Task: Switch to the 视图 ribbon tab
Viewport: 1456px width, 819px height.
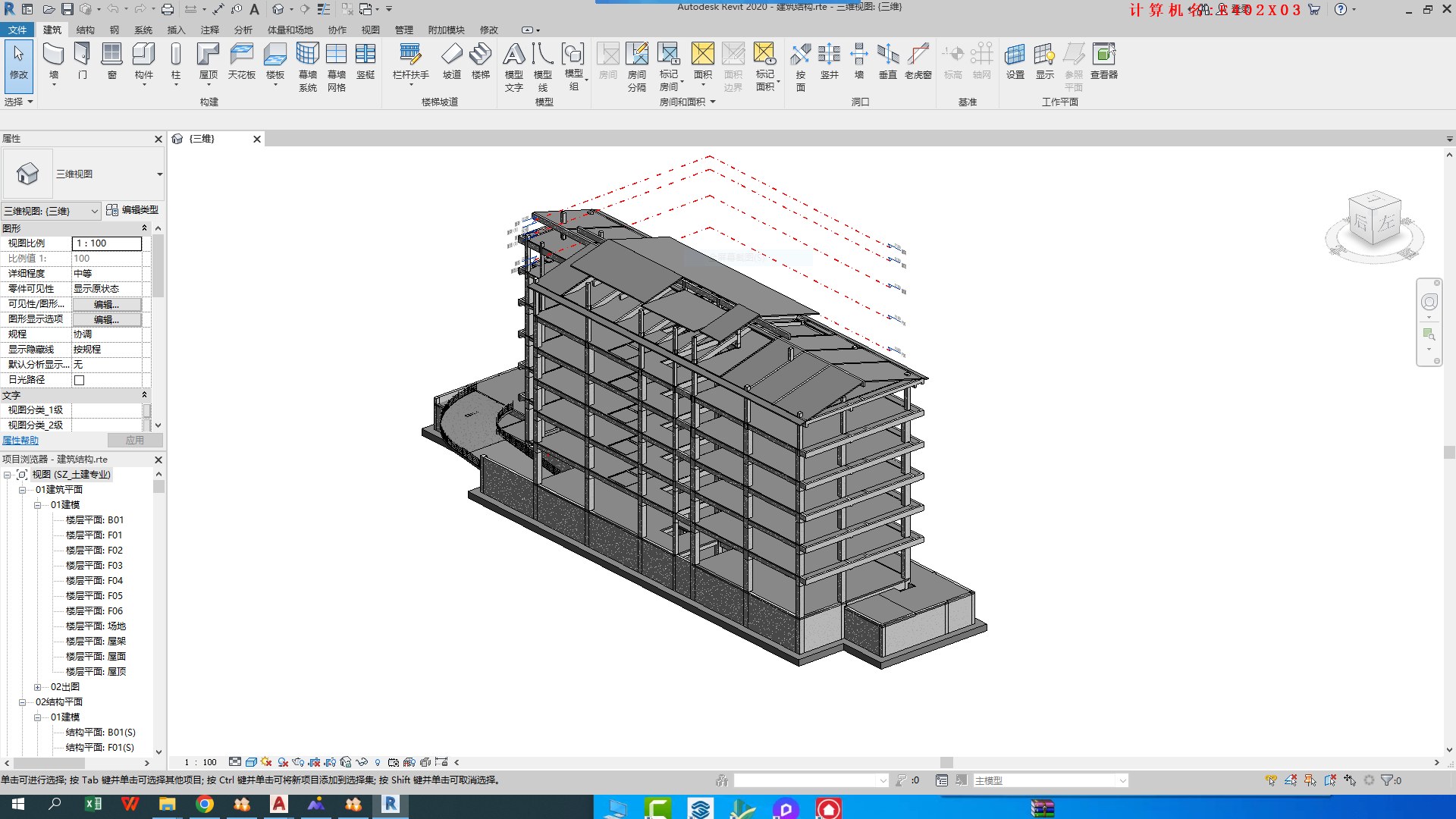Action: [x=370, y=30]
